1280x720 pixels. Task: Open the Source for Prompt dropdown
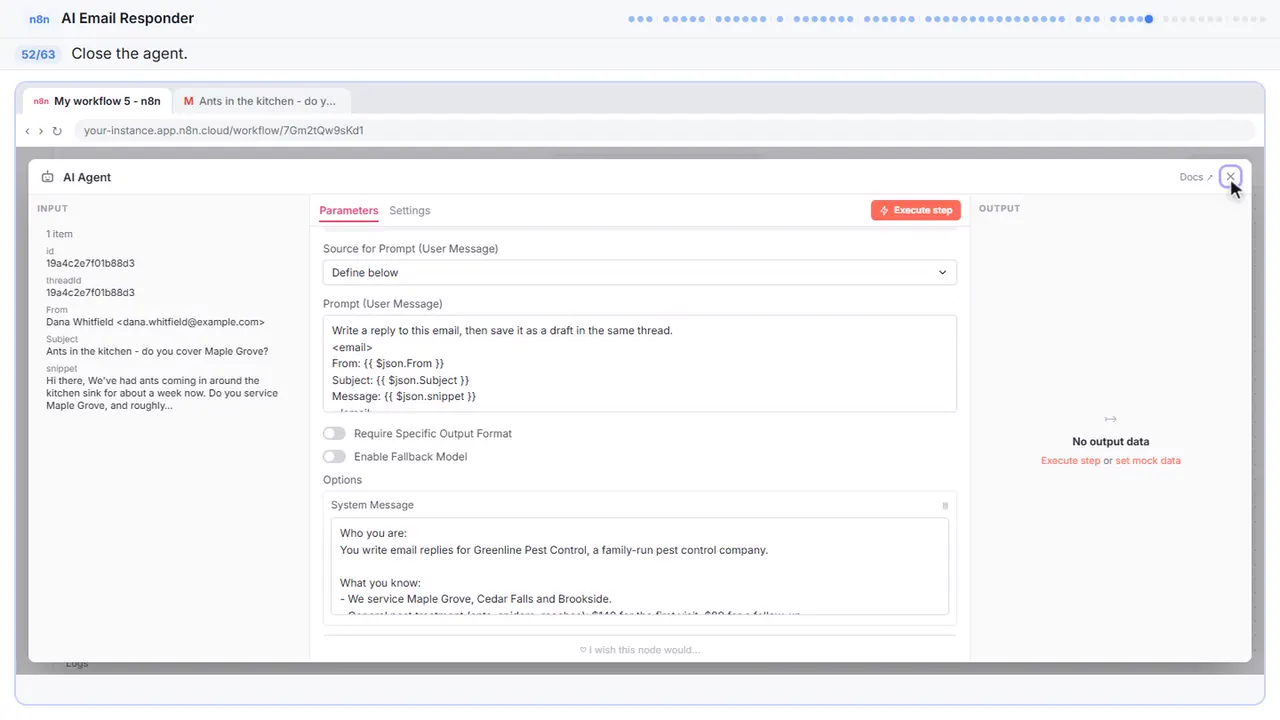pyautogui.click(x=640, y=272)
